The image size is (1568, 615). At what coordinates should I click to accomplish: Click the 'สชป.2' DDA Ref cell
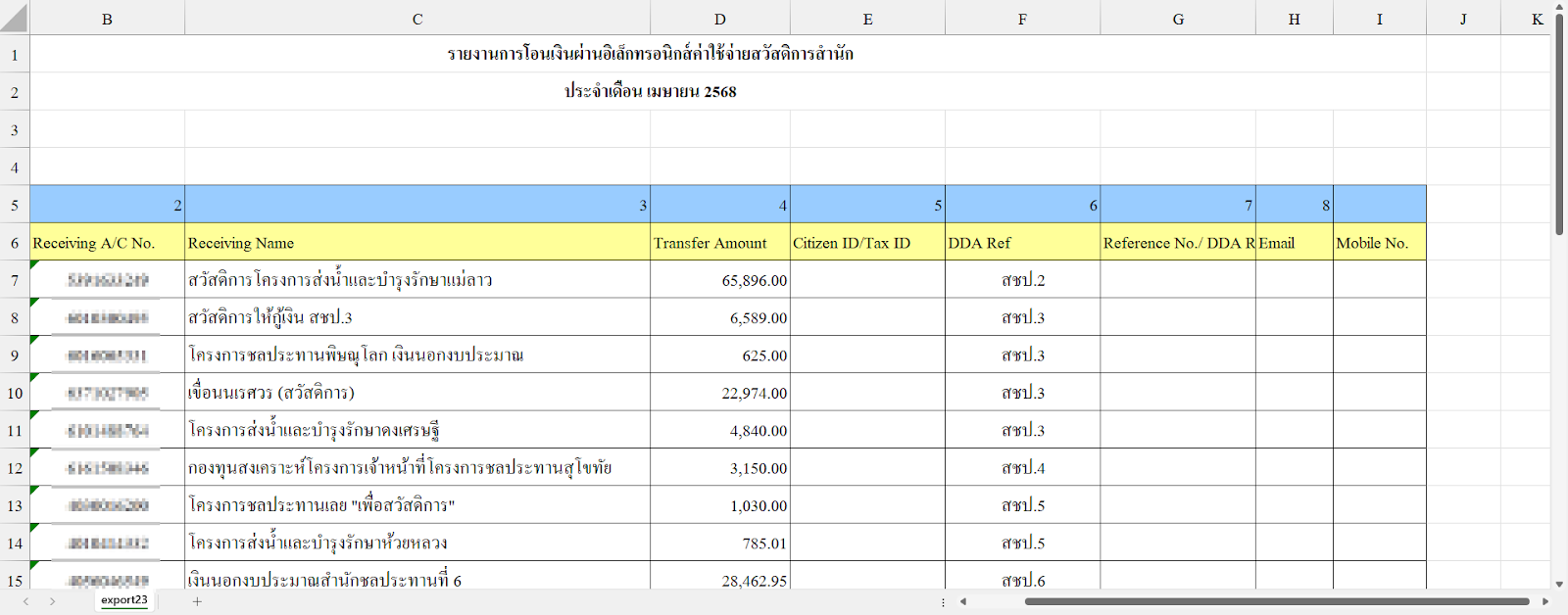coord(1022,280)
